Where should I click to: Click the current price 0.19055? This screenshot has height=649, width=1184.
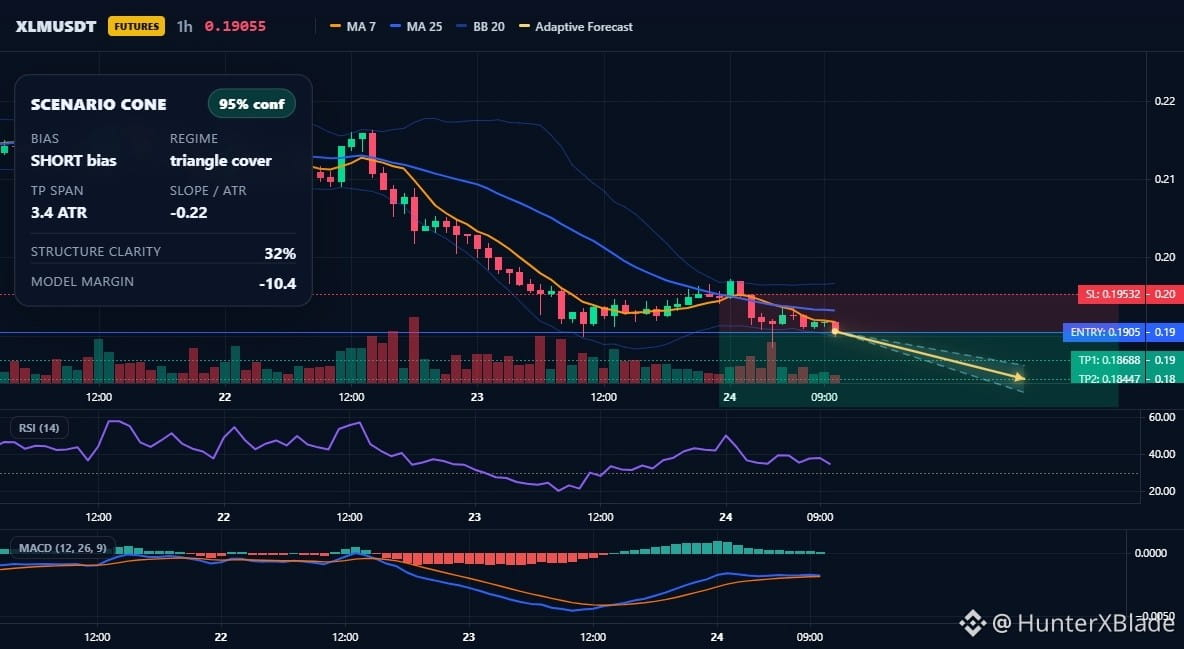click(235, 26)
